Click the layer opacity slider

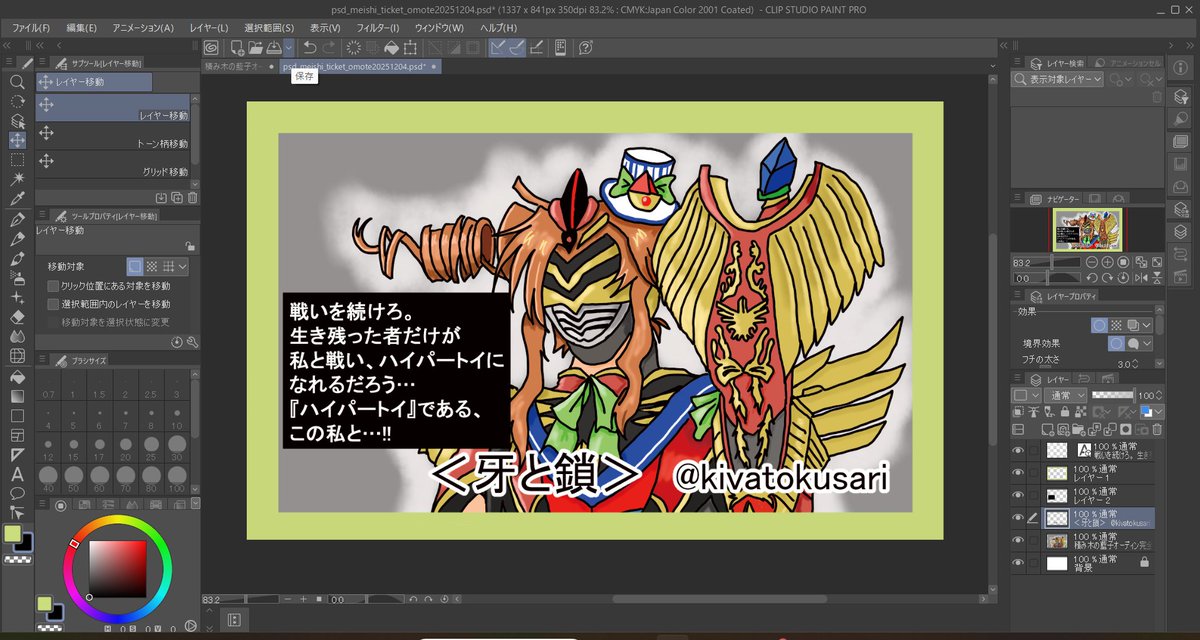[1111, 395]
